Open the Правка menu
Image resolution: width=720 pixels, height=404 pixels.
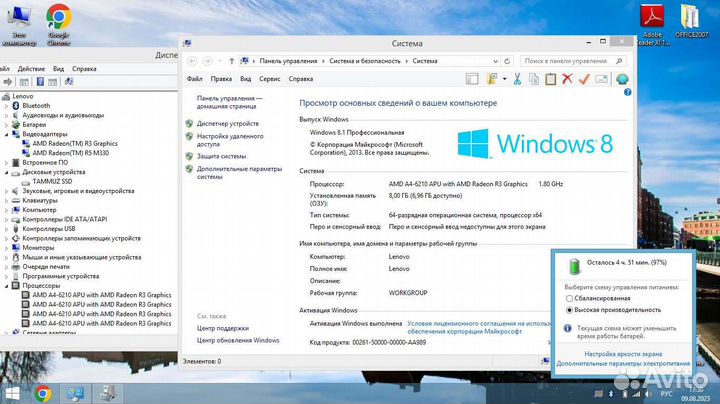click(x=221, y=79)
